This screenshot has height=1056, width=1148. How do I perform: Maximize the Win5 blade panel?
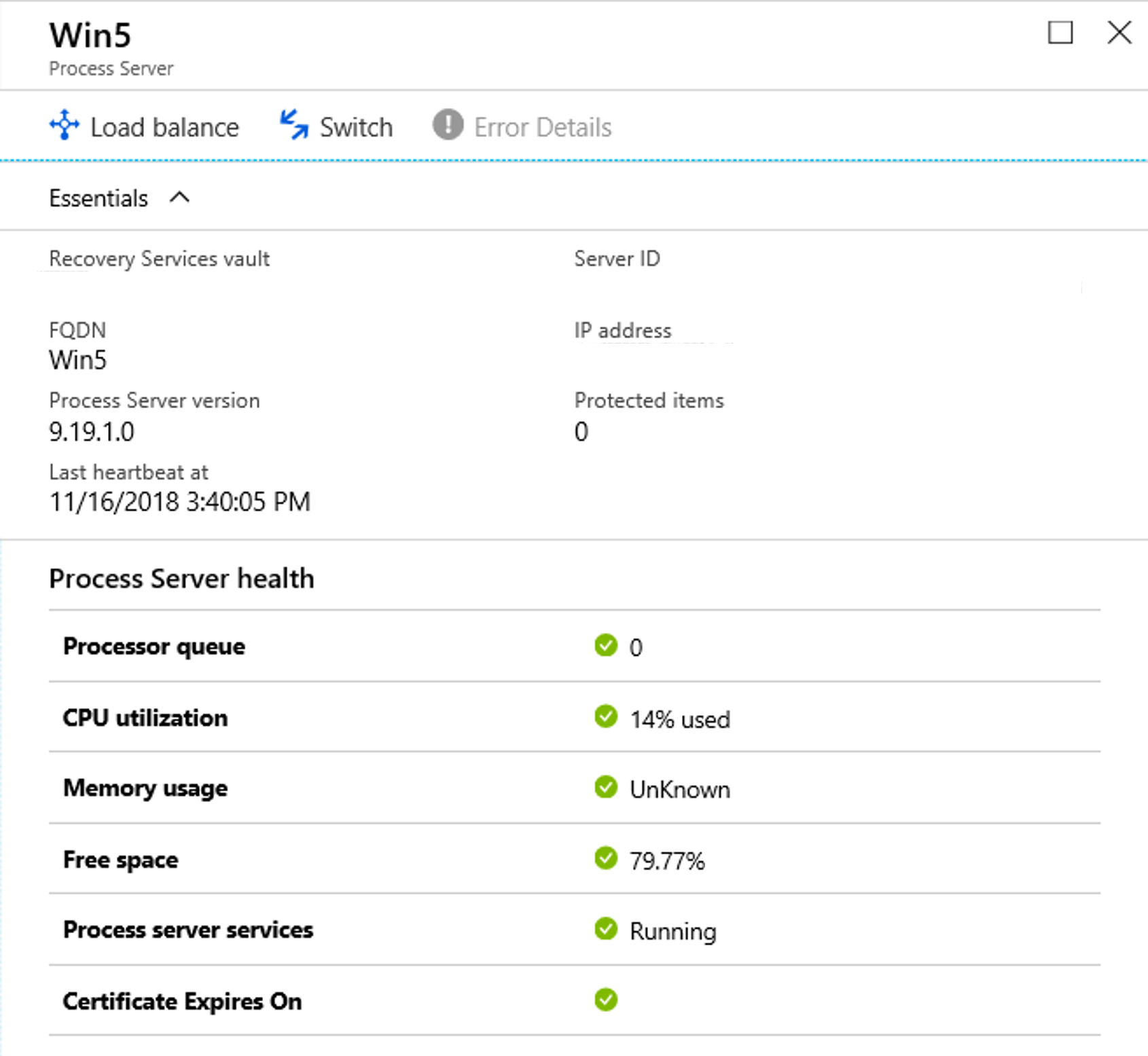point(1060,33)
